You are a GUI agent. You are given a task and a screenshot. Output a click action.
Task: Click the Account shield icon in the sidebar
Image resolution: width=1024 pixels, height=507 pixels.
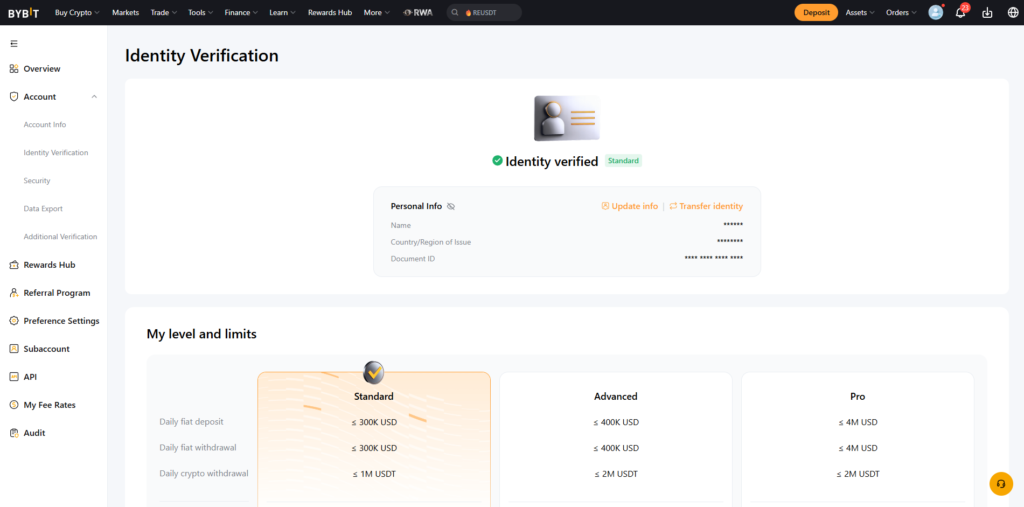coord(14,97)
